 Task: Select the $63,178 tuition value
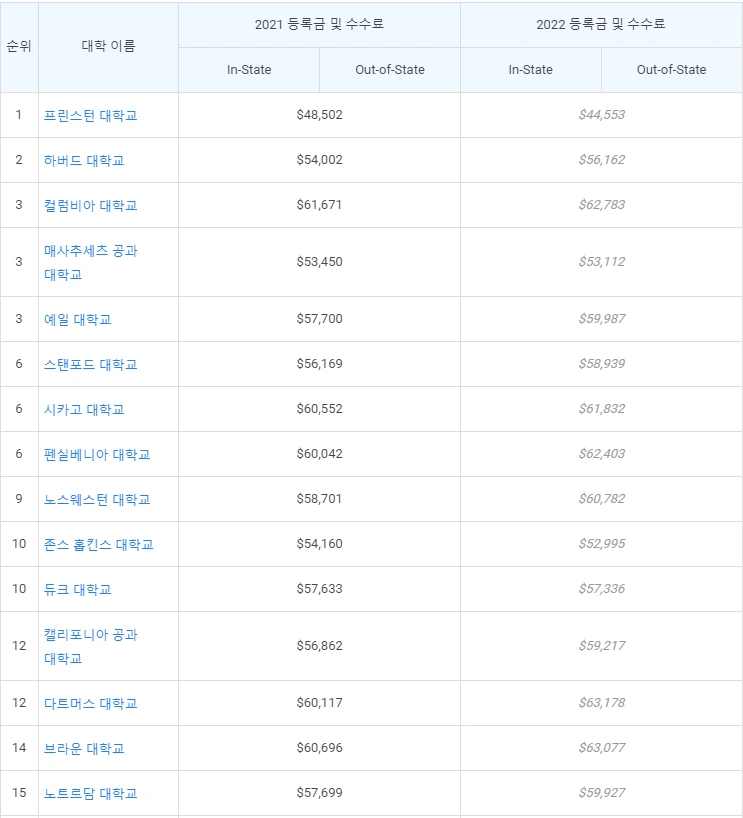602,702
